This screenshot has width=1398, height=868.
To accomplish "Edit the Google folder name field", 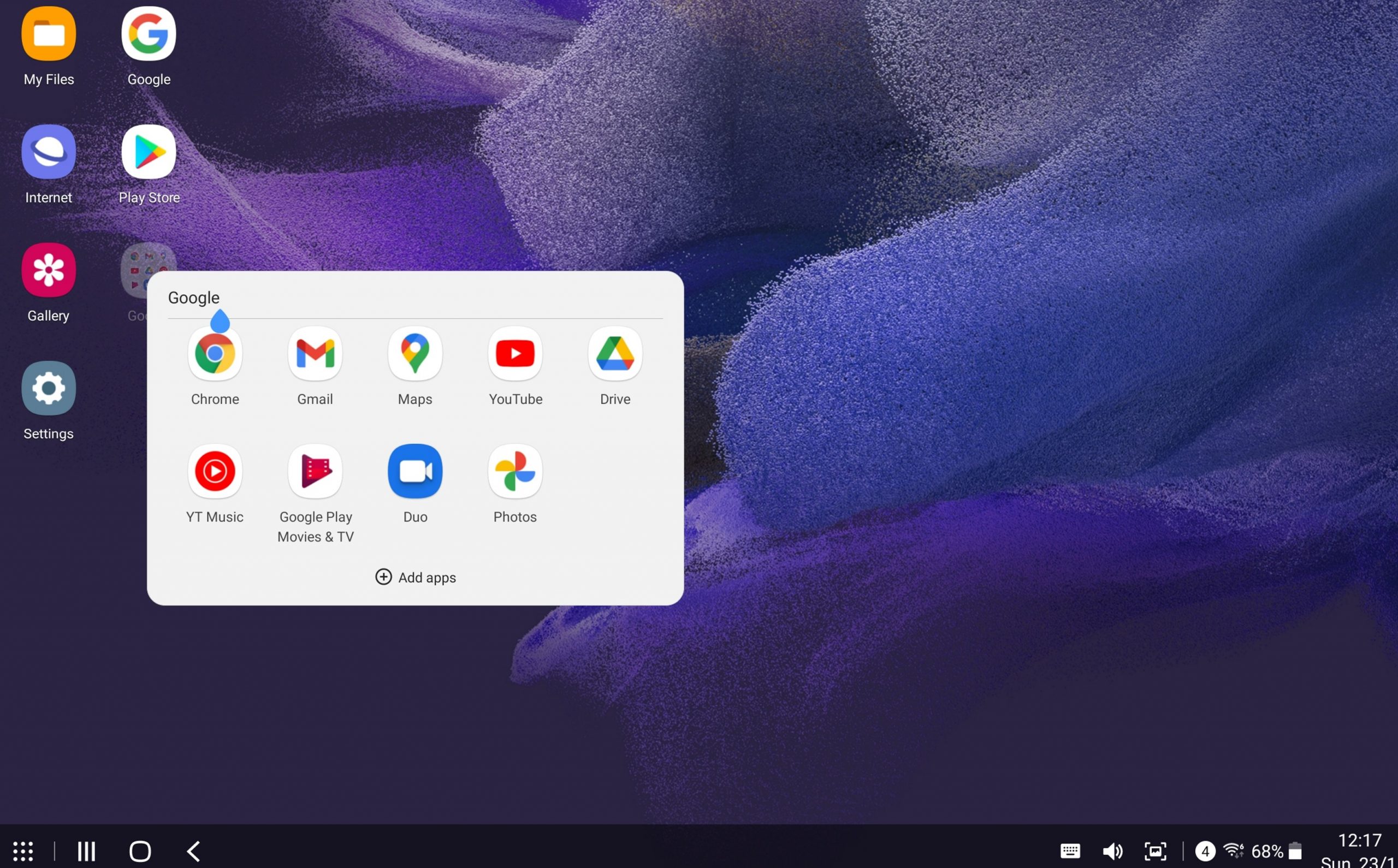I will (x=193, y=298).
